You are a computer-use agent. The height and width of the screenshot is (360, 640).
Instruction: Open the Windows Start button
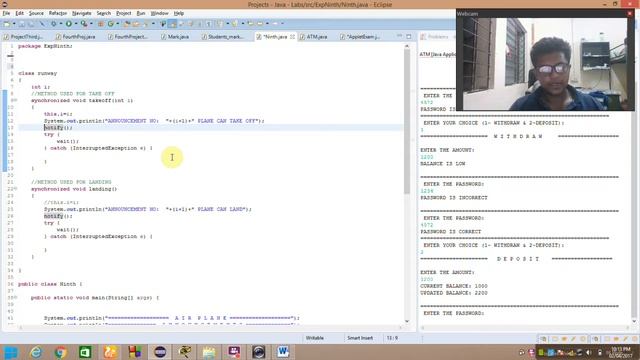[11, 352]
